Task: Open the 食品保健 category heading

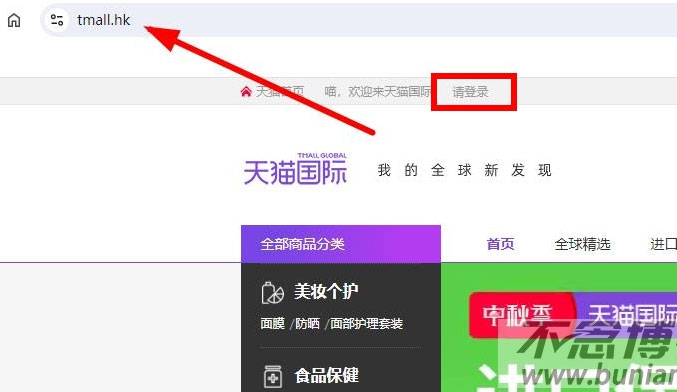Action: [327, 375]
